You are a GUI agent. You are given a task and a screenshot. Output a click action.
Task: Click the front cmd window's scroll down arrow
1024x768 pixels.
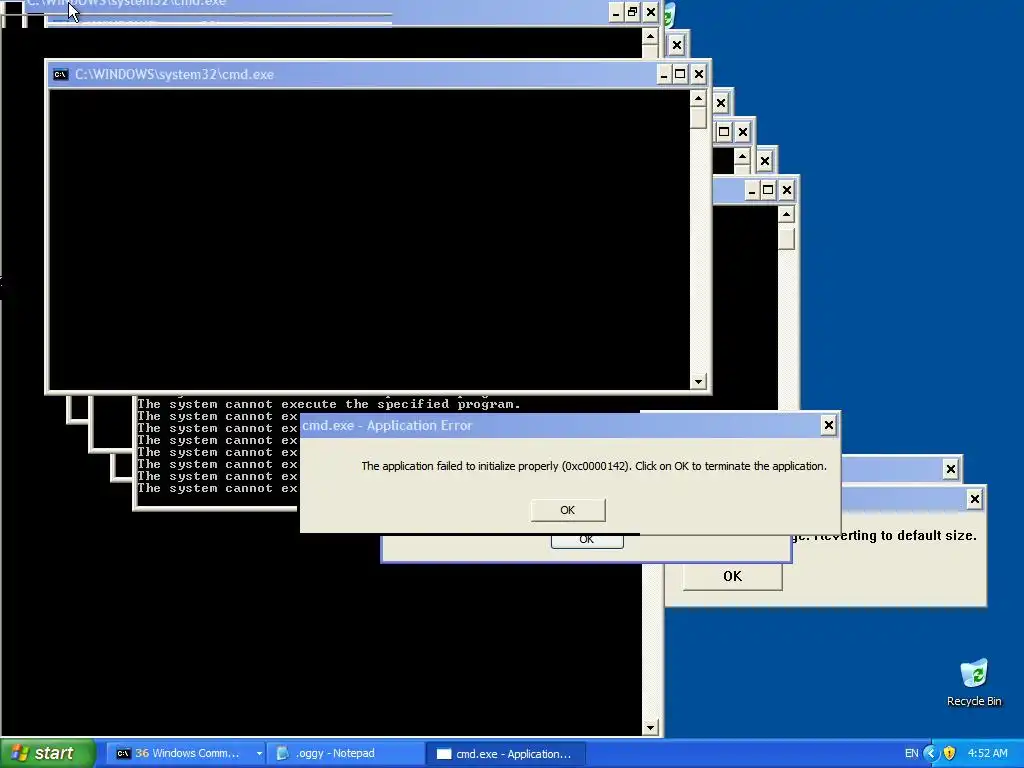tap(698, 382)
